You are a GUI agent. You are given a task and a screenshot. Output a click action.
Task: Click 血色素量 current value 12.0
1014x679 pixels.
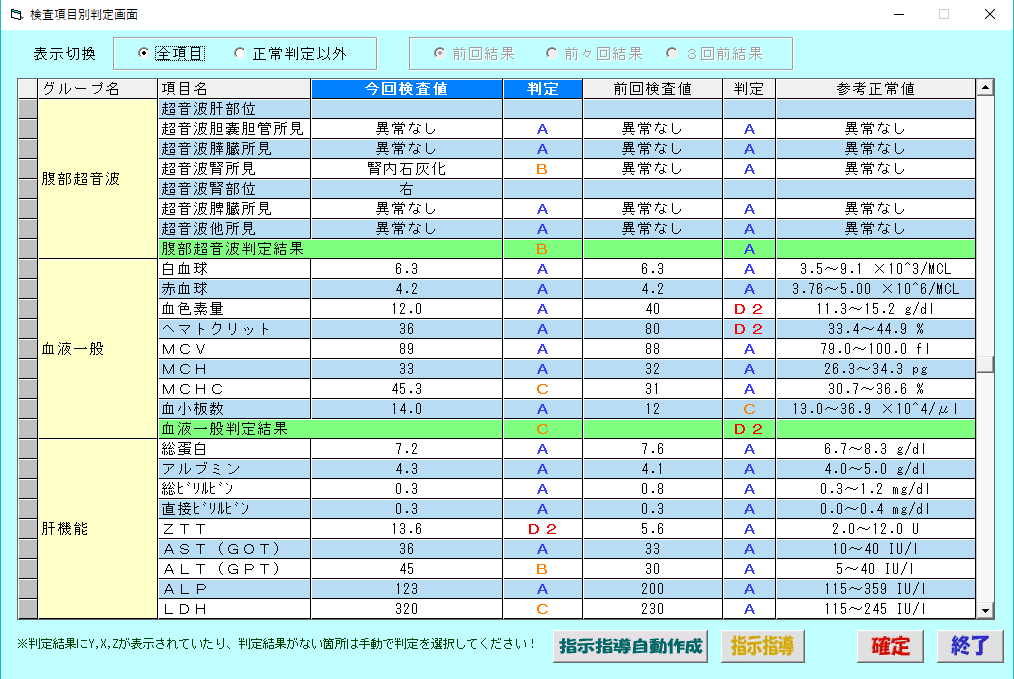tap(407, 309)
